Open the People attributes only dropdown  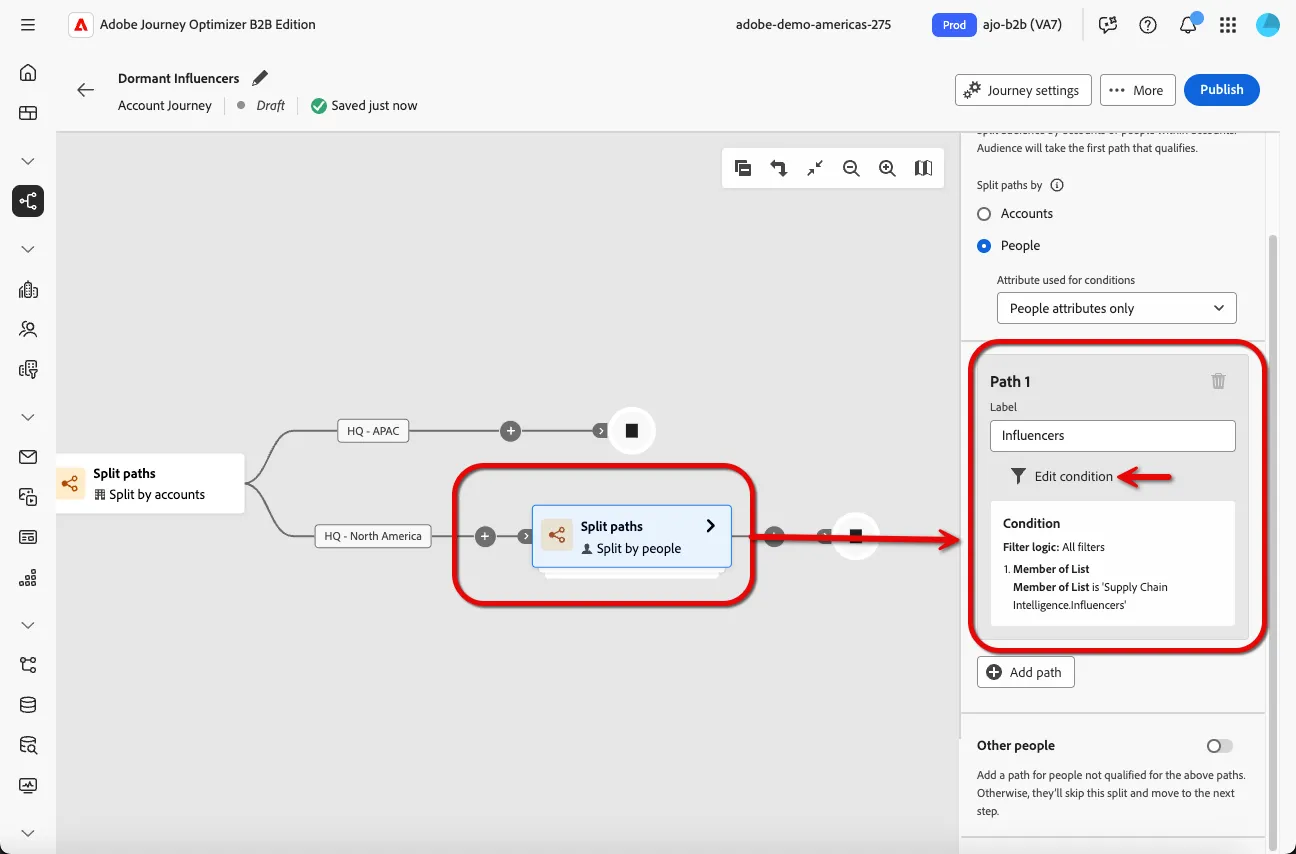(x=1117, y=308)
